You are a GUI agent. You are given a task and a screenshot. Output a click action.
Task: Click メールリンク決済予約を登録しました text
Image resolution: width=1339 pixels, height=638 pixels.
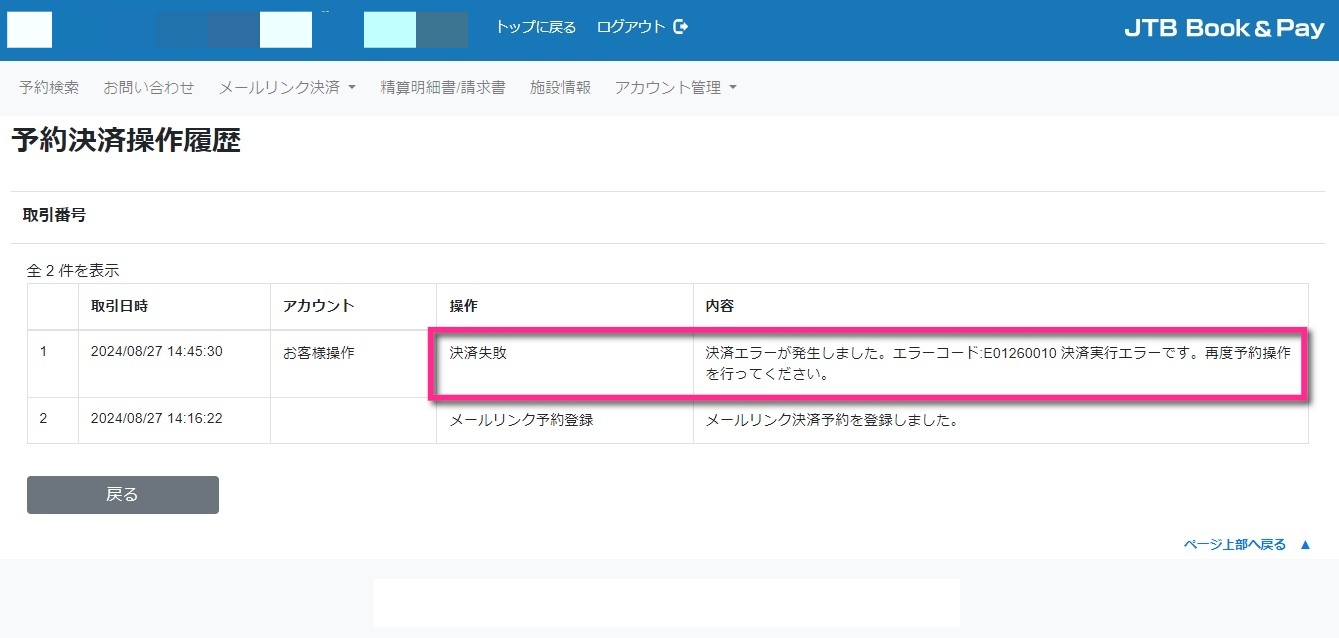[x=832, y=421]
